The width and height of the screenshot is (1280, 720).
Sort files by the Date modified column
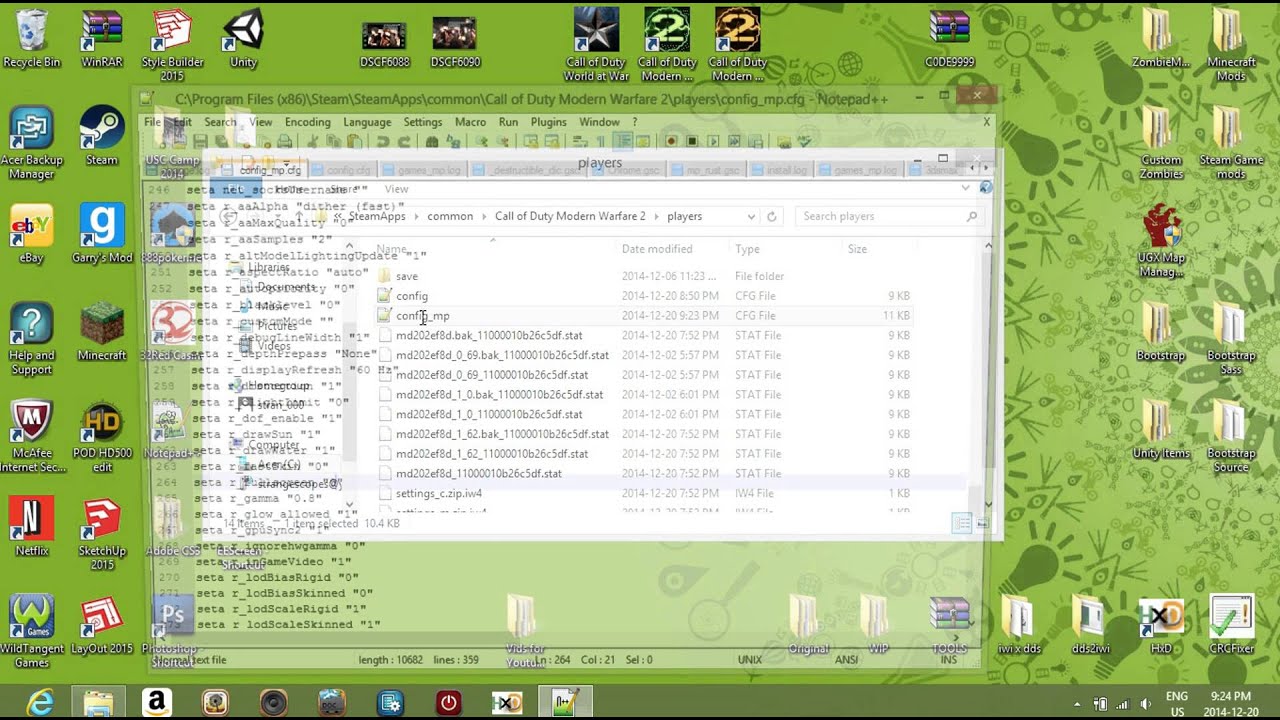coord(657,249)
